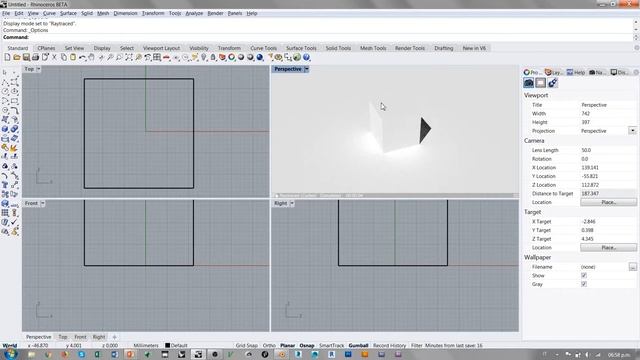Click the Camera Location Place button

[608, 202]
